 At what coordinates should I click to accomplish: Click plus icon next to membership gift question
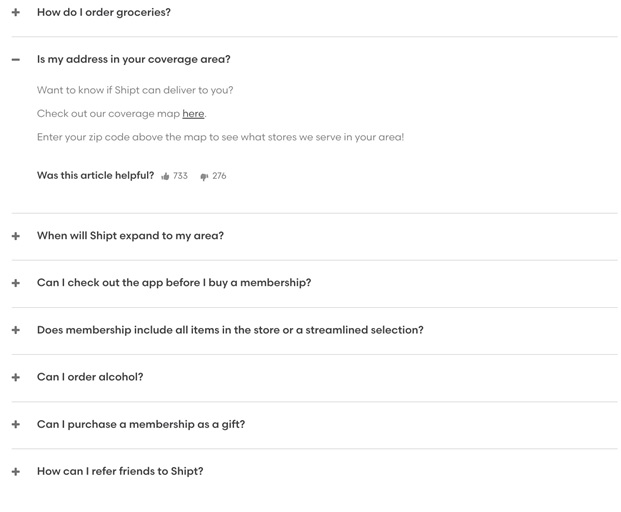[x=16, y=424]
